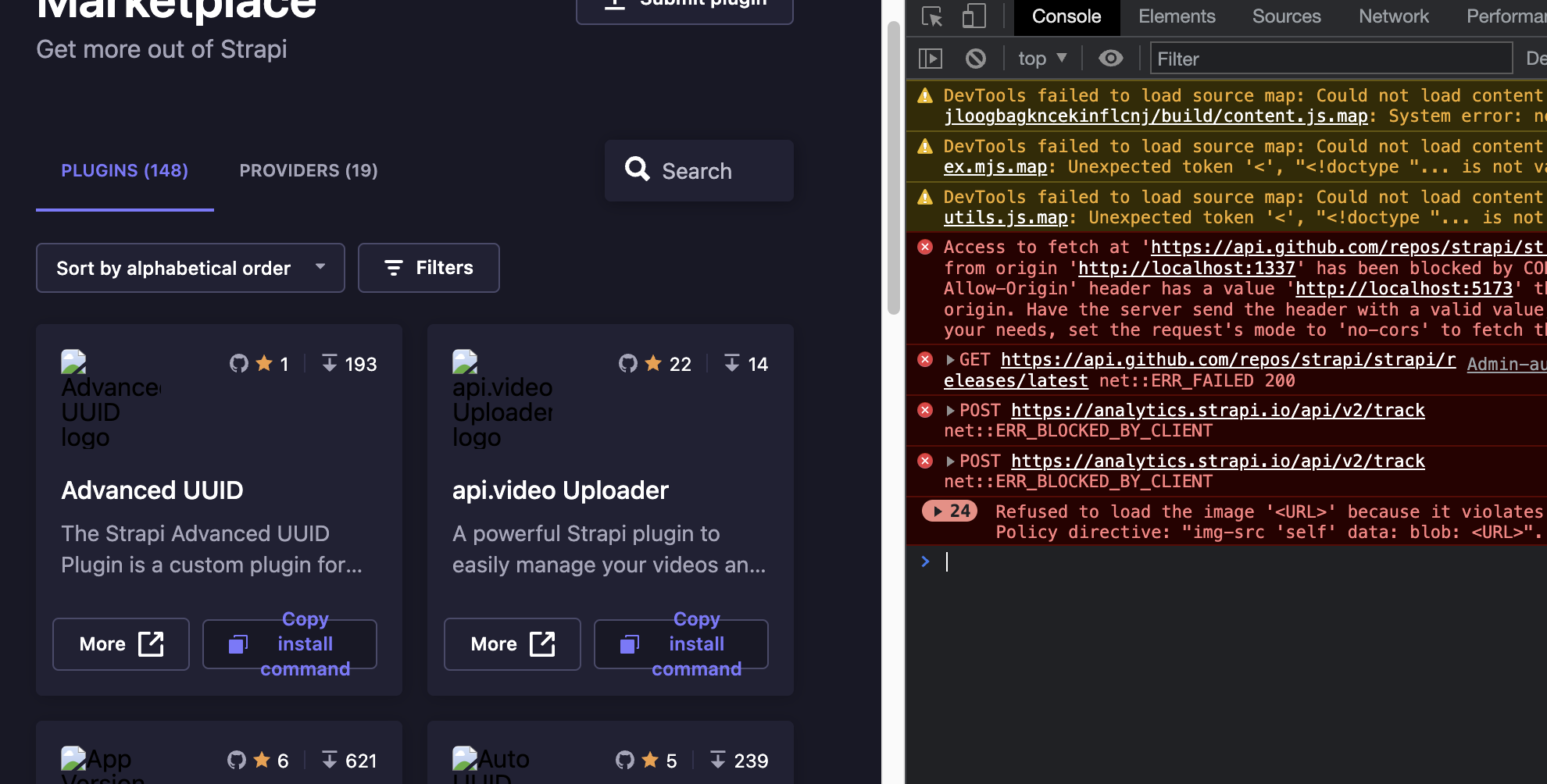
Task: Open the ex.mjs.map link
Action: [x=995, y=167]
